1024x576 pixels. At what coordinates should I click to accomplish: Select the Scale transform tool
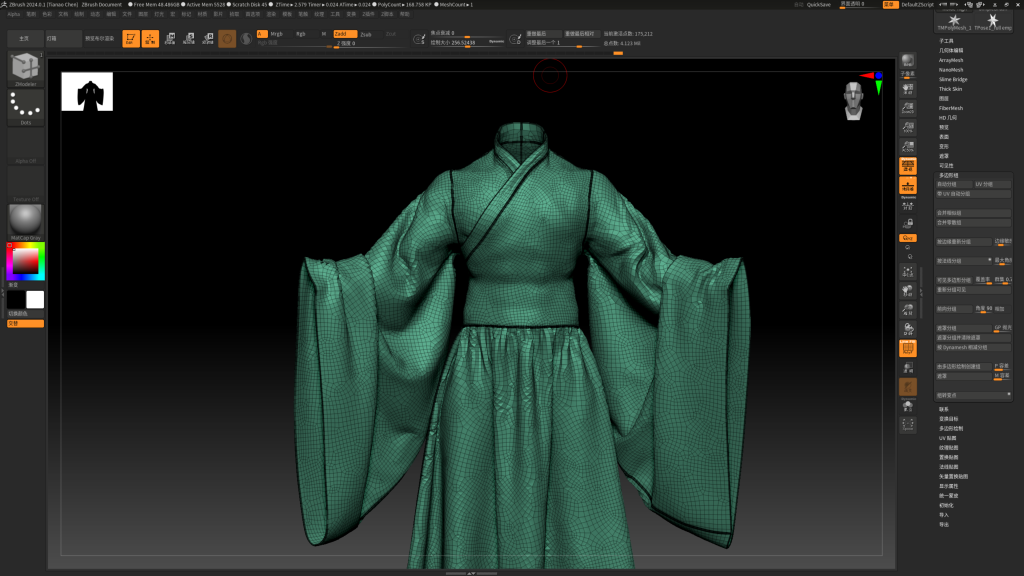189,39
